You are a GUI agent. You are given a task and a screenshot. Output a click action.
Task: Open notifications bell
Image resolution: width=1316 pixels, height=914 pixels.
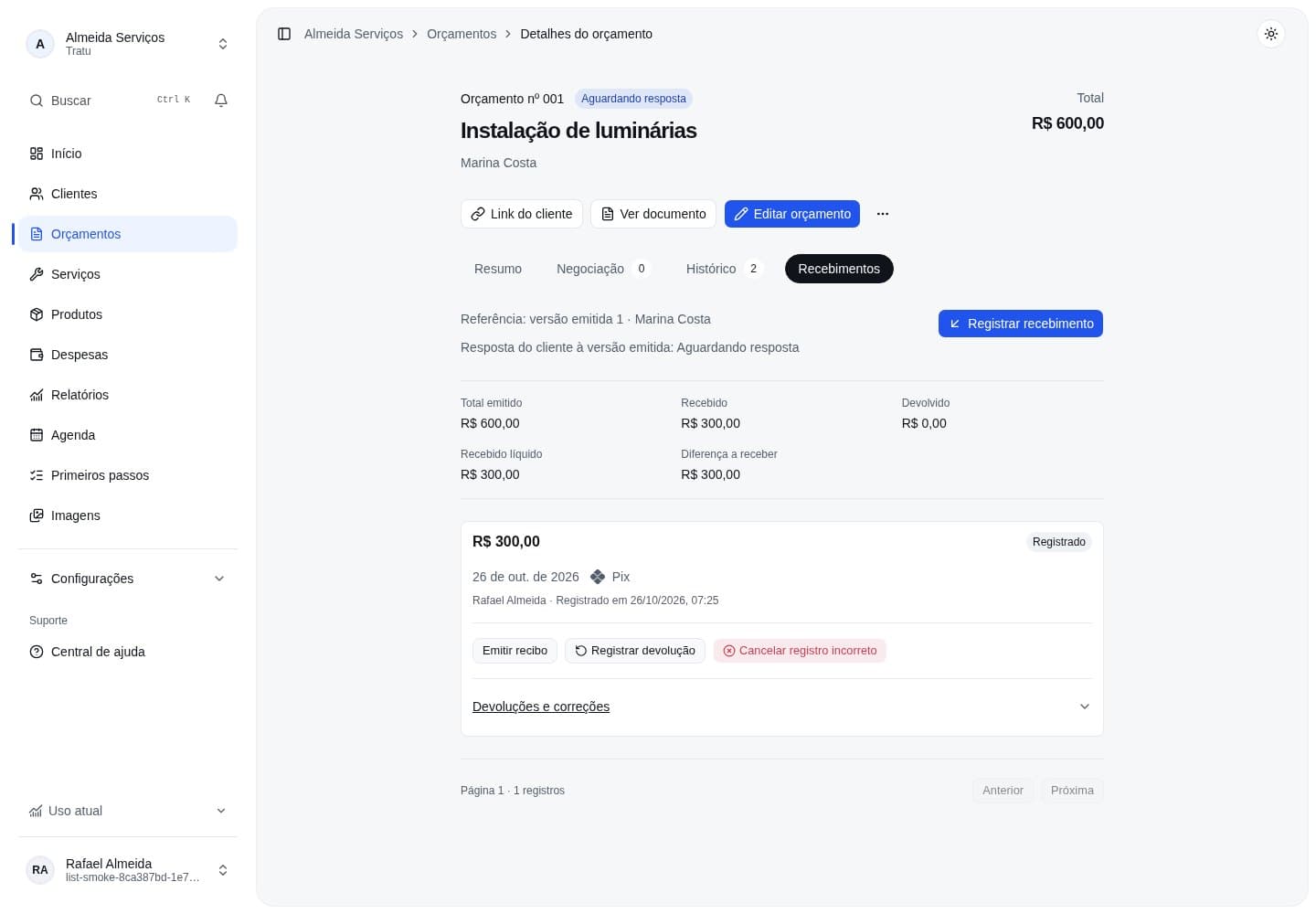tap(221, 101)
